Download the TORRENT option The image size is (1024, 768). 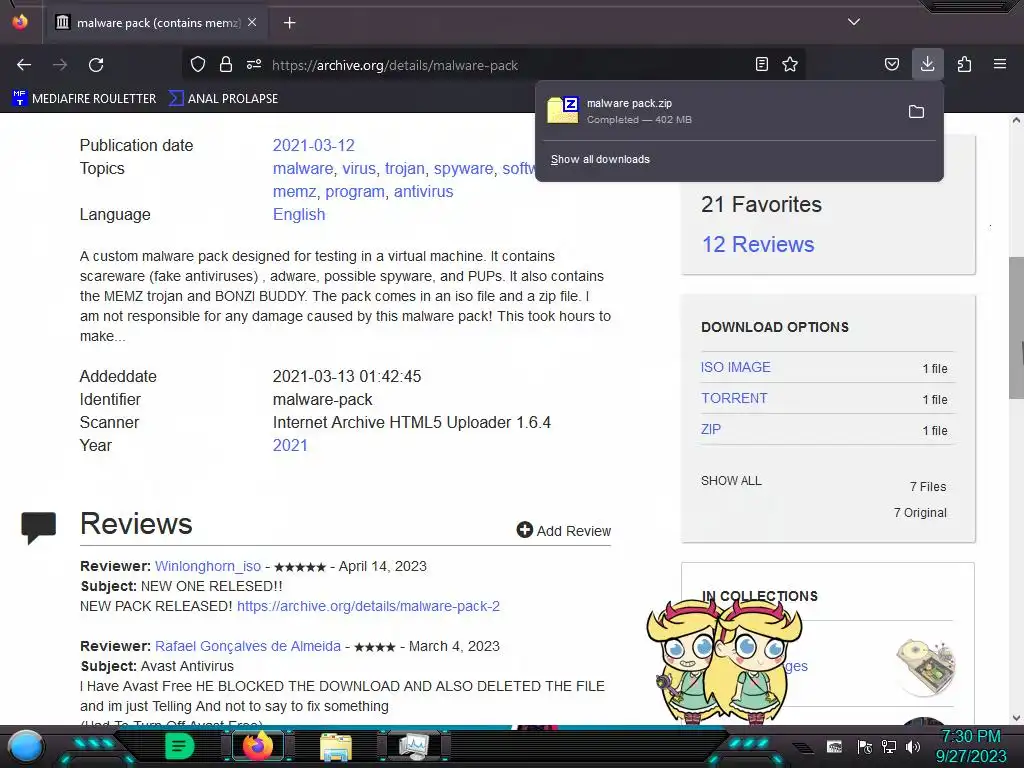(x=734, y=398)
